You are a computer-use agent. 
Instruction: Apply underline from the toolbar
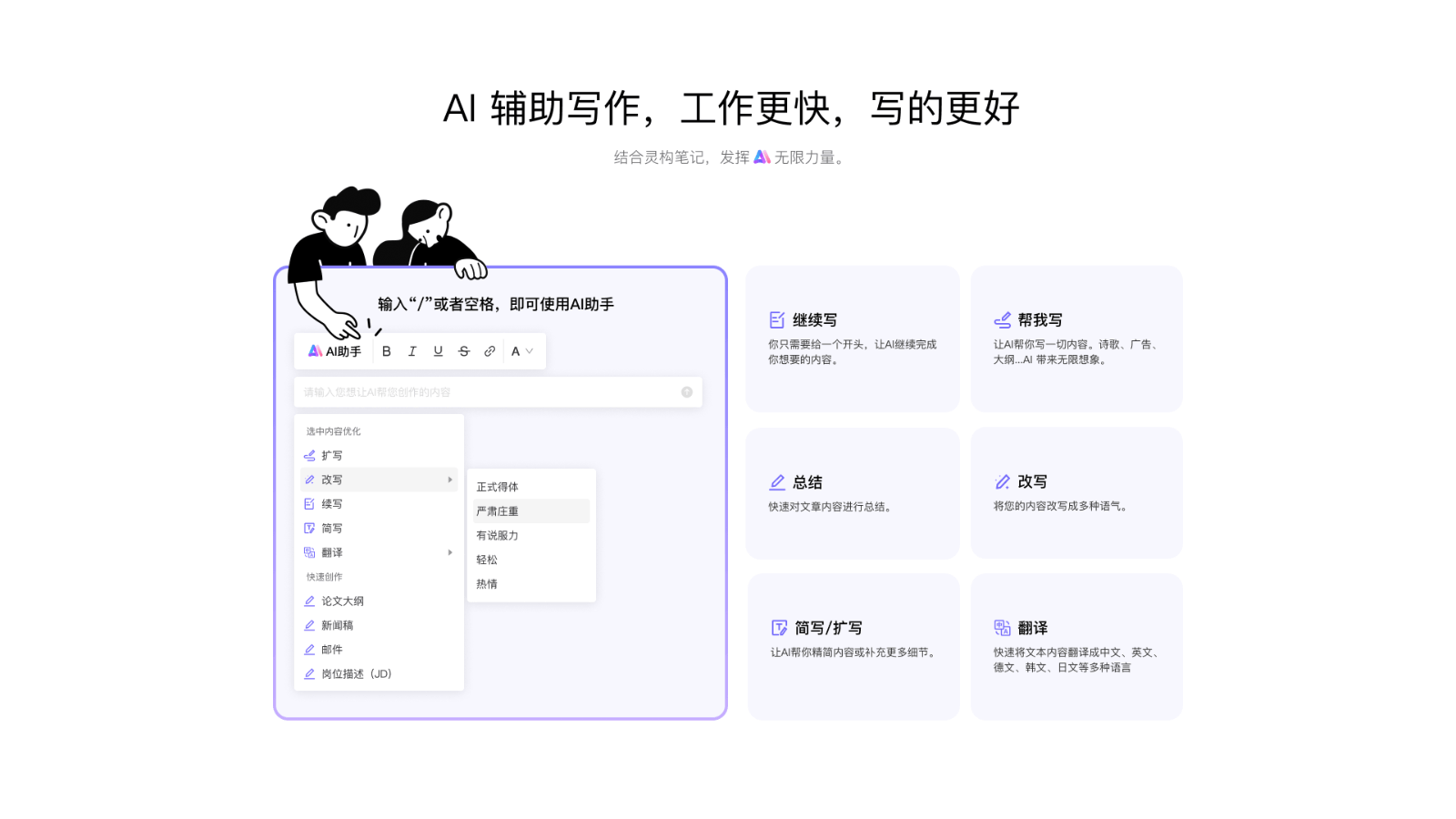438,351
